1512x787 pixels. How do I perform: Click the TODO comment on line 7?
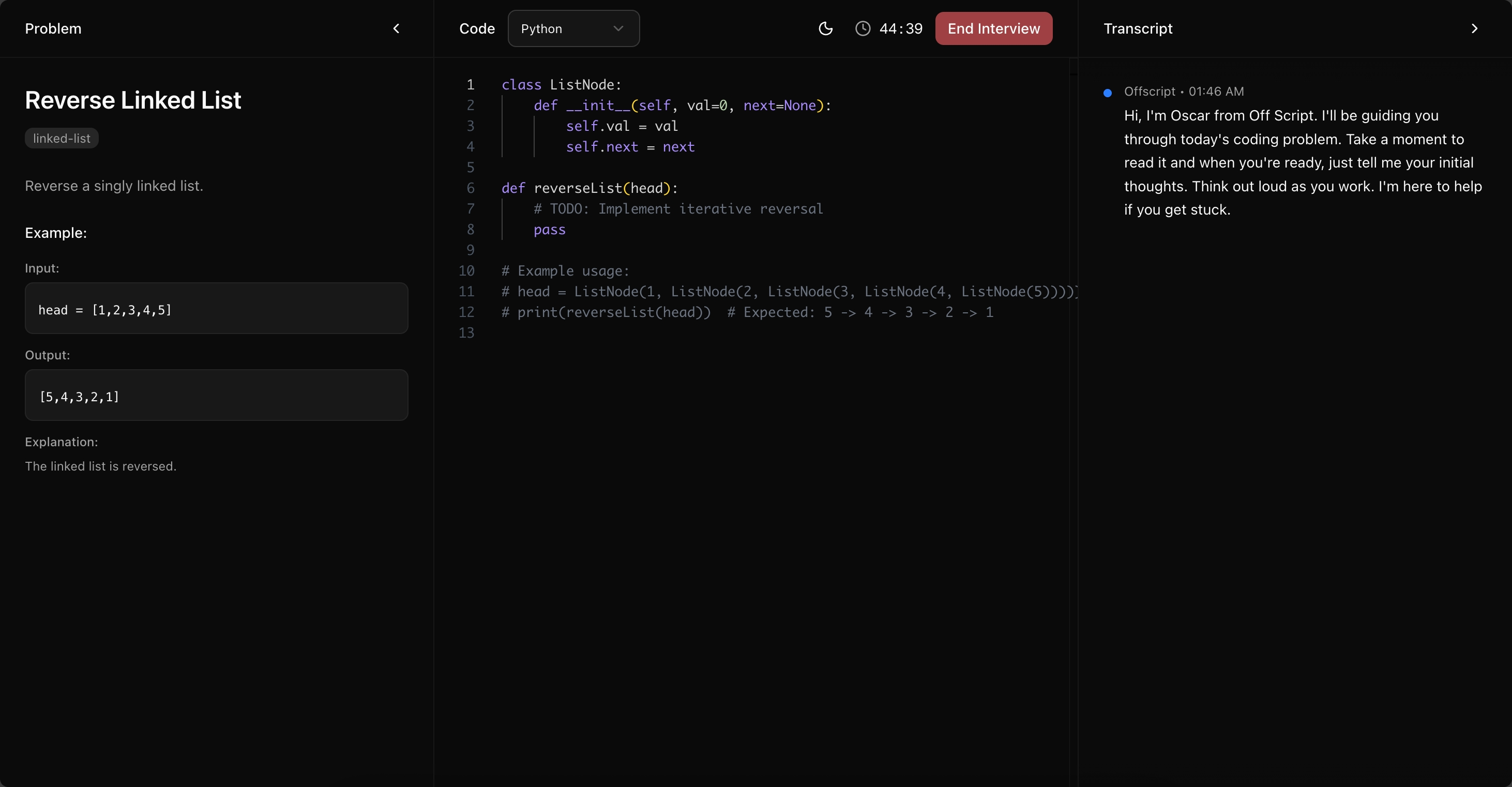678,209
